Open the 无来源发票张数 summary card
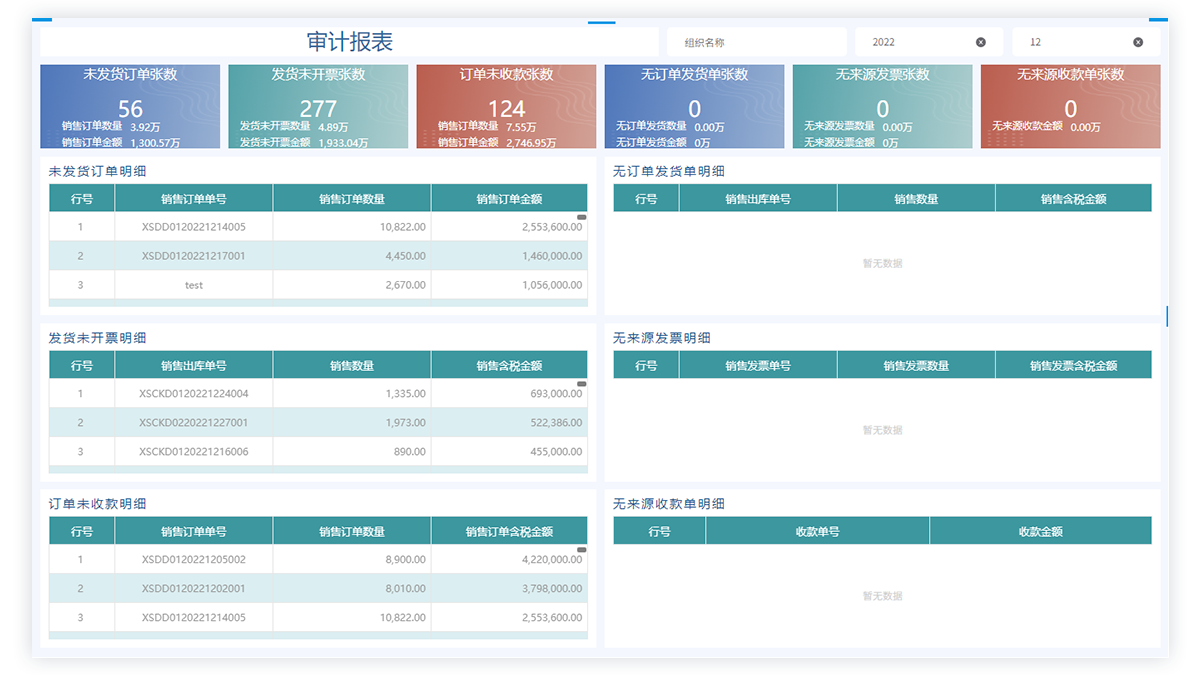This screenshot has height=675, width=1200. [x=882, y=106]
